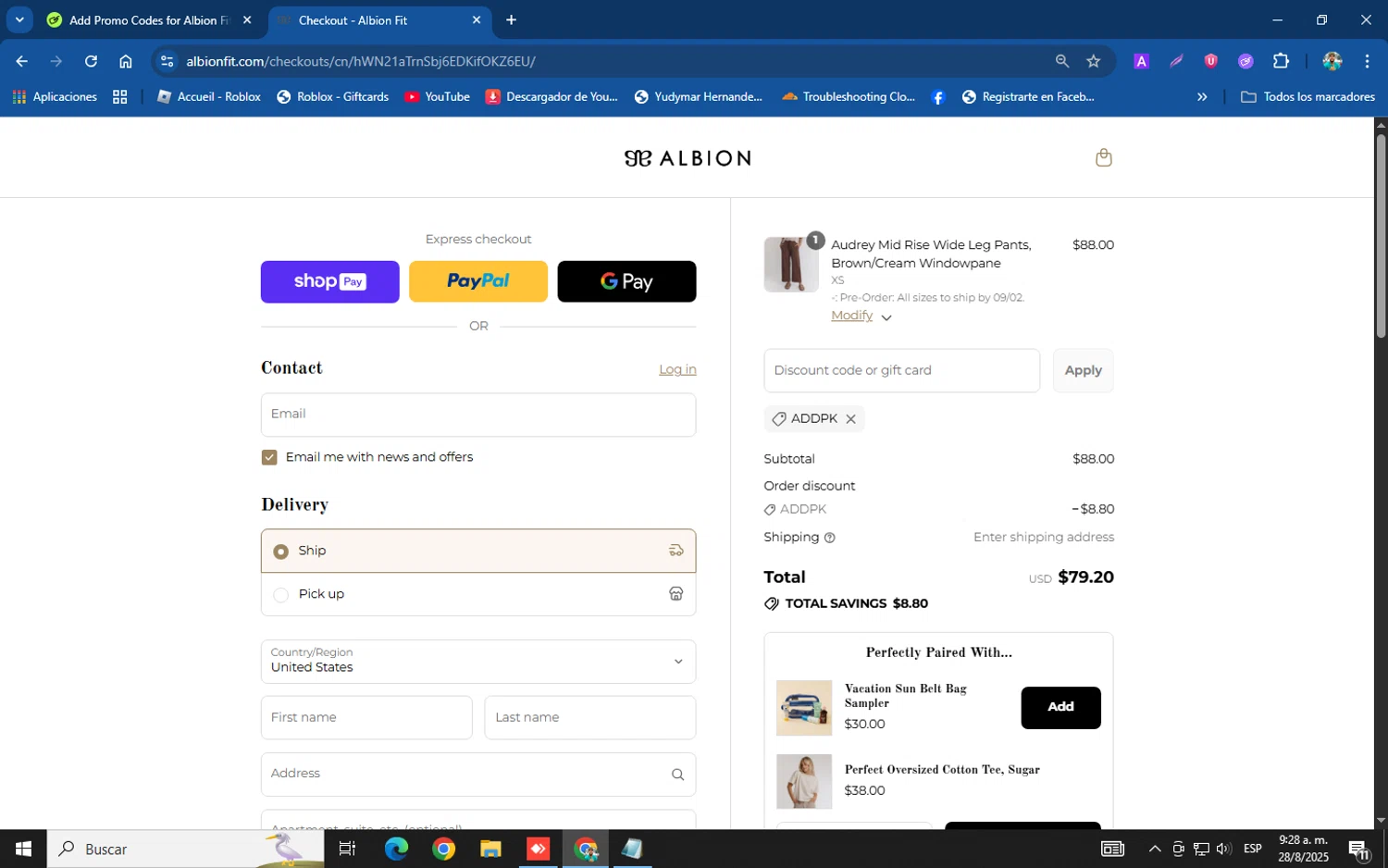The height and width of the screenshot is (868, 1388).
Task: Click the Discount code or gift card field
Action: 901,370
